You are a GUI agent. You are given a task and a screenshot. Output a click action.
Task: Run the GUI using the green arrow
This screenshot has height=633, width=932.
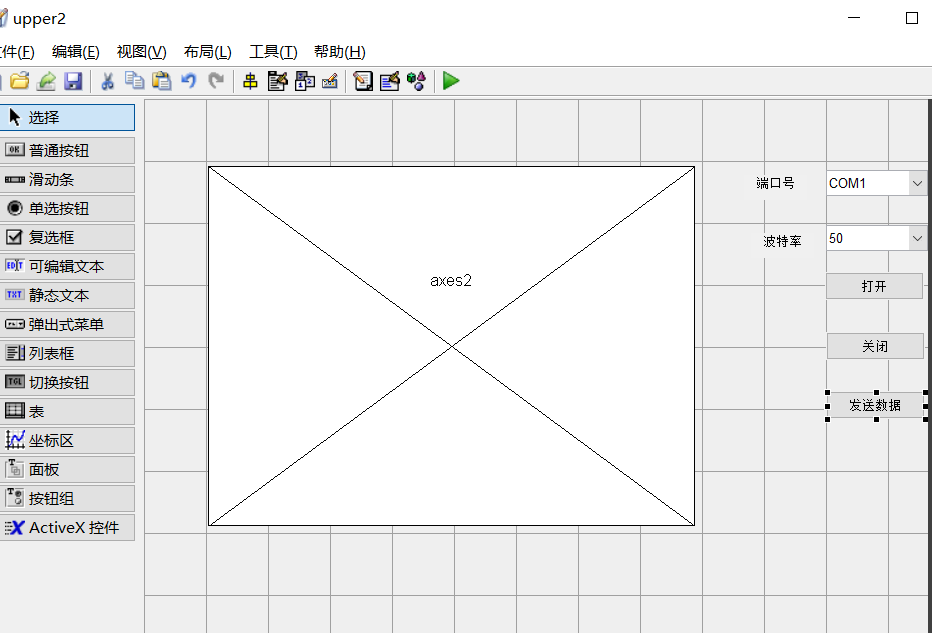click(450, 81)
